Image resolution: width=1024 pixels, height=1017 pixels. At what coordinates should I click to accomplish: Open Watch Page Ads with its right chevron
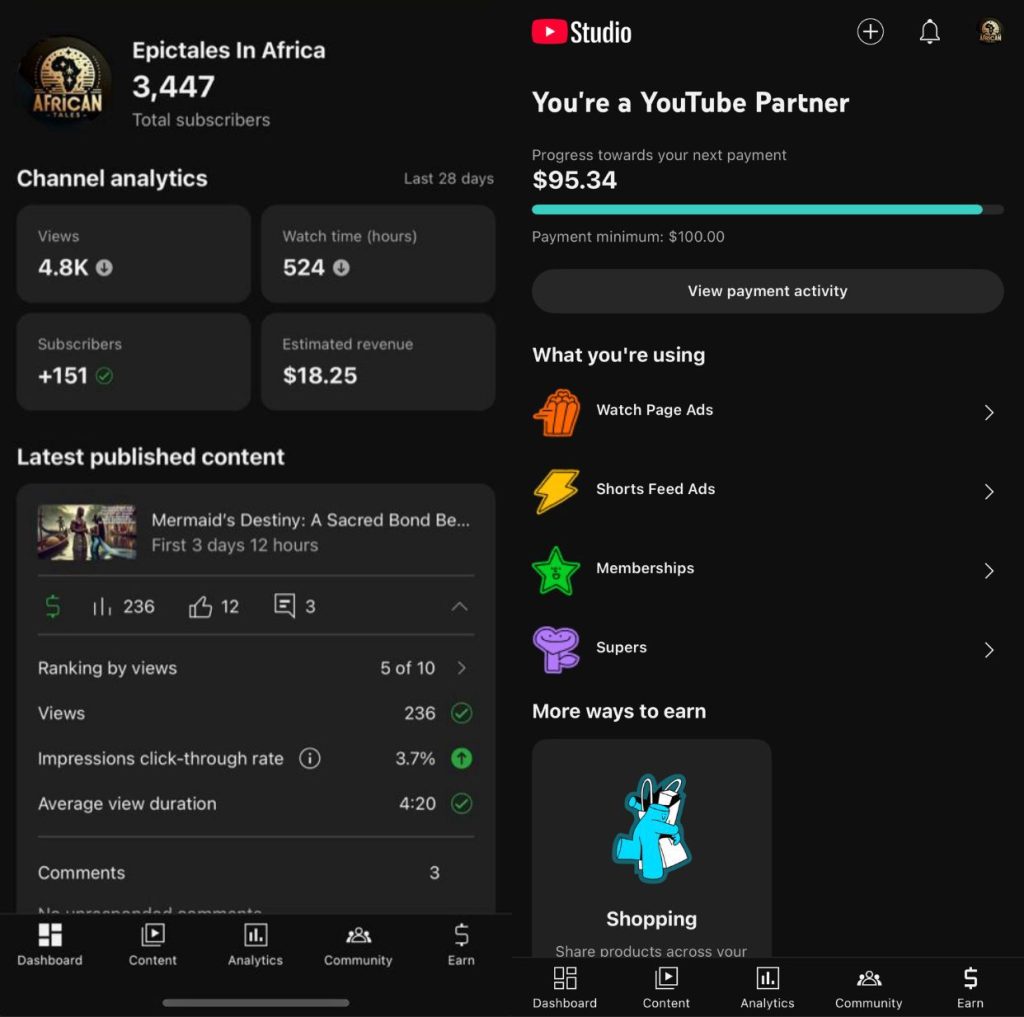[x=989, y=412]
